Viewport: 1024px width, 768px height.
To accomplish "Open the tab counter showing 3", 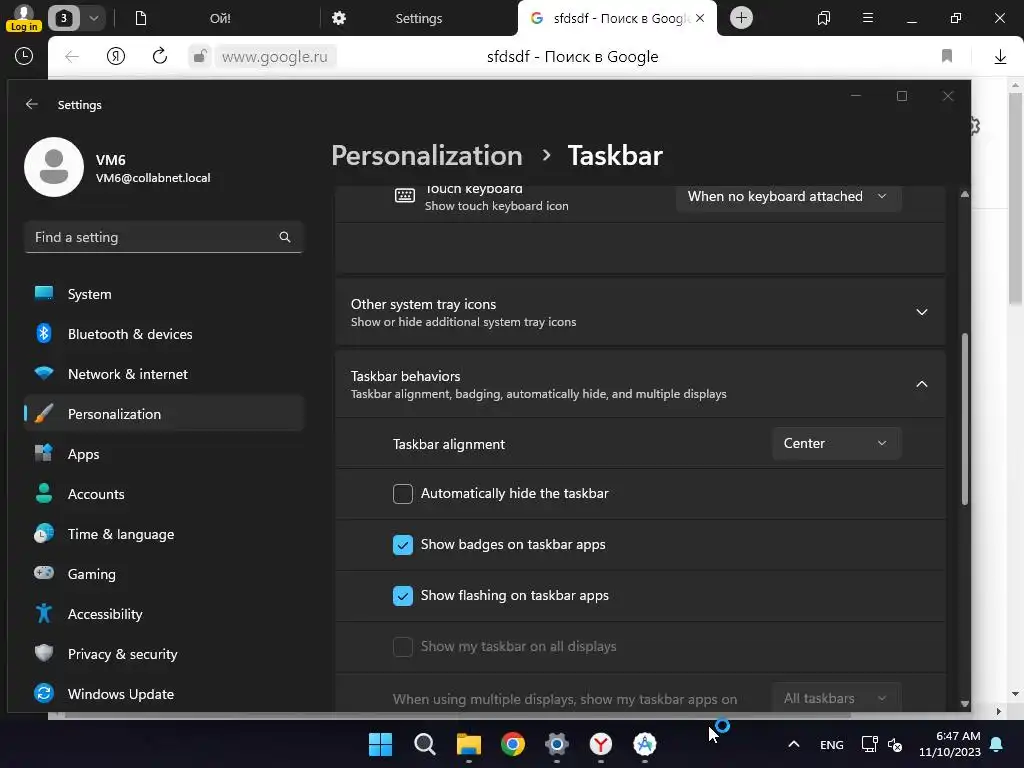I will pyautogui.click(x=63, y=18).
